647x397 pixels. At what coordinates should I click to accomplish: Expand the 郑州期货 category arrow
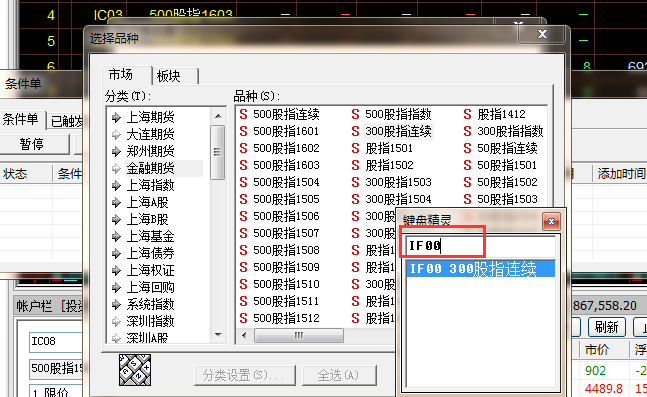click(x=116, y=151)
